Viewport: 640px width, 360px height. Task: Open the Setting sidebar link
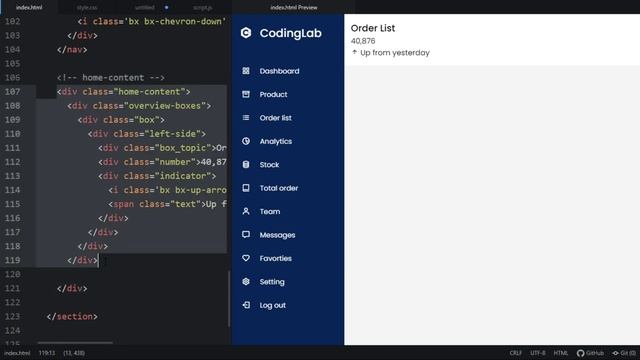(272, 282)
